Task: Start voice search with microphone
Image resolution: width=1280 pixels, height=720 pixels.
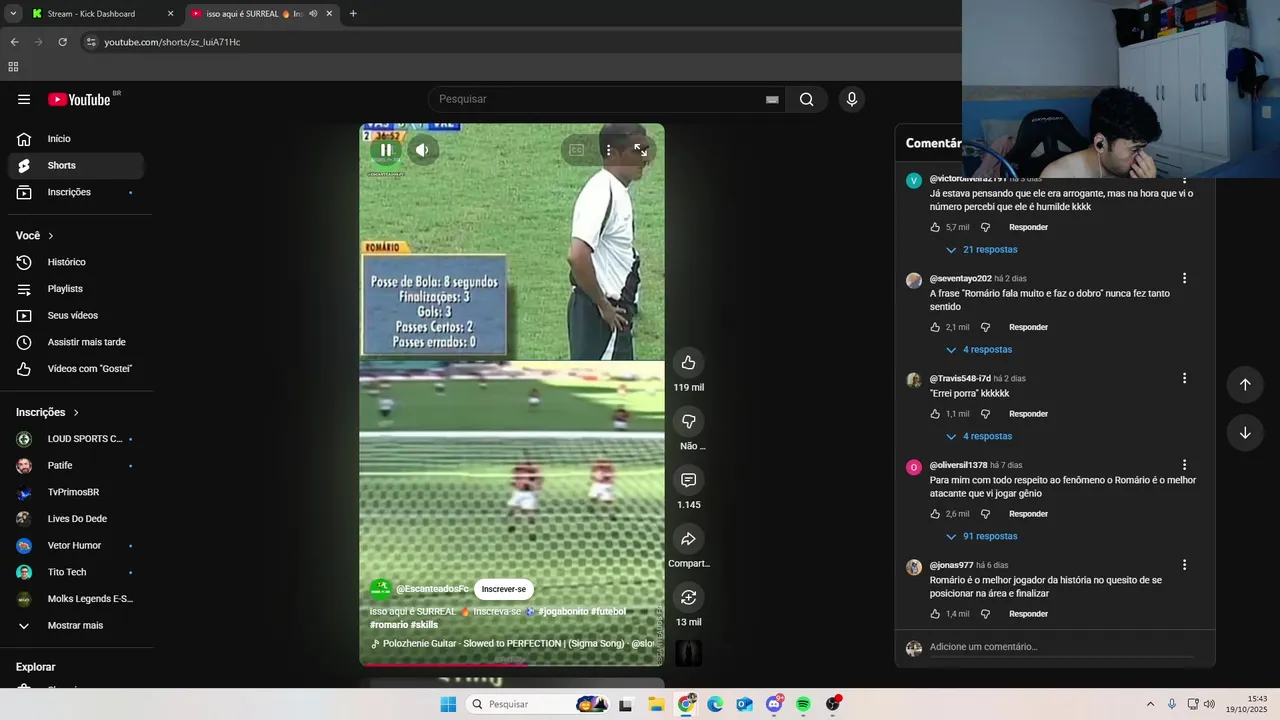Action: tap(851, 99)
